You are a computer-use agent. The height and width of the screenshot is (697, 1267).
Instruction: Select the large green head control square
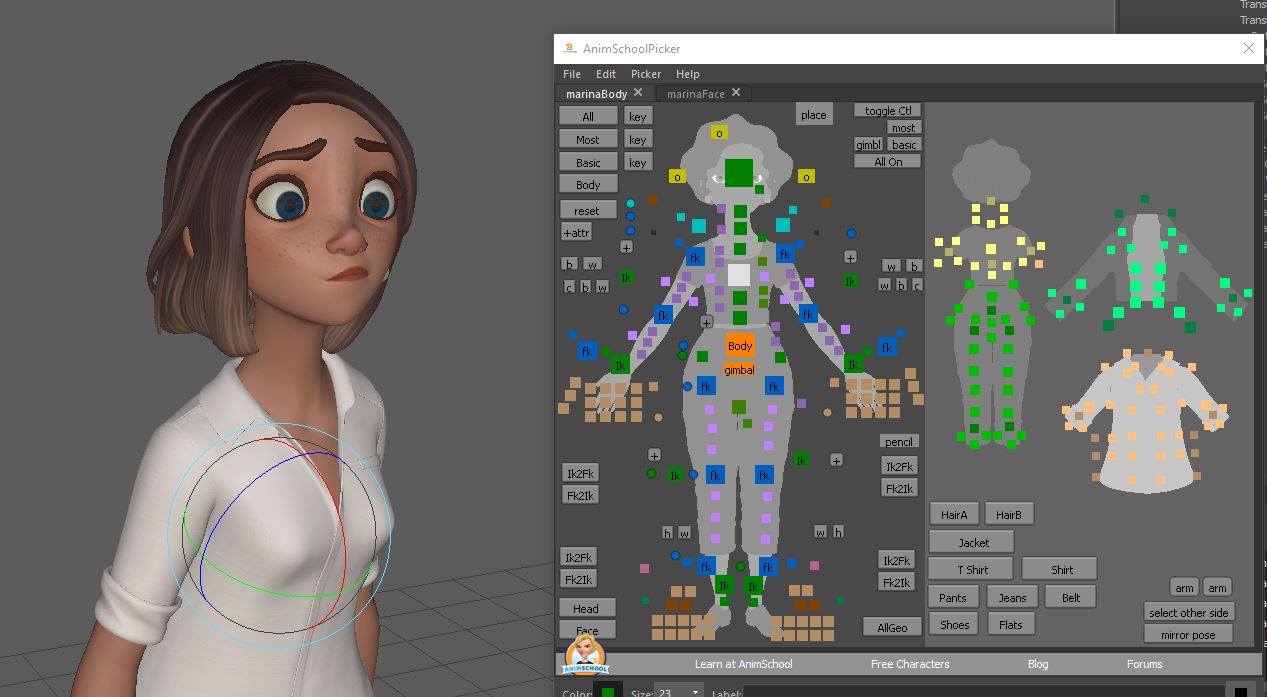click(x=739, y=172)
